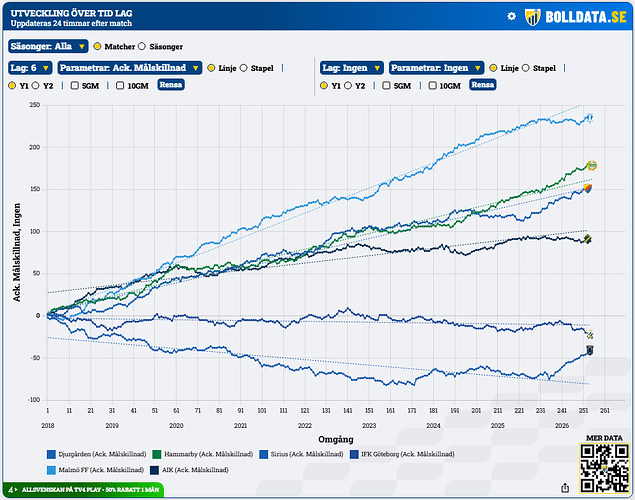Toggle Hammarby legend color swatch
635x500 pixels.
tap(157, 454)
